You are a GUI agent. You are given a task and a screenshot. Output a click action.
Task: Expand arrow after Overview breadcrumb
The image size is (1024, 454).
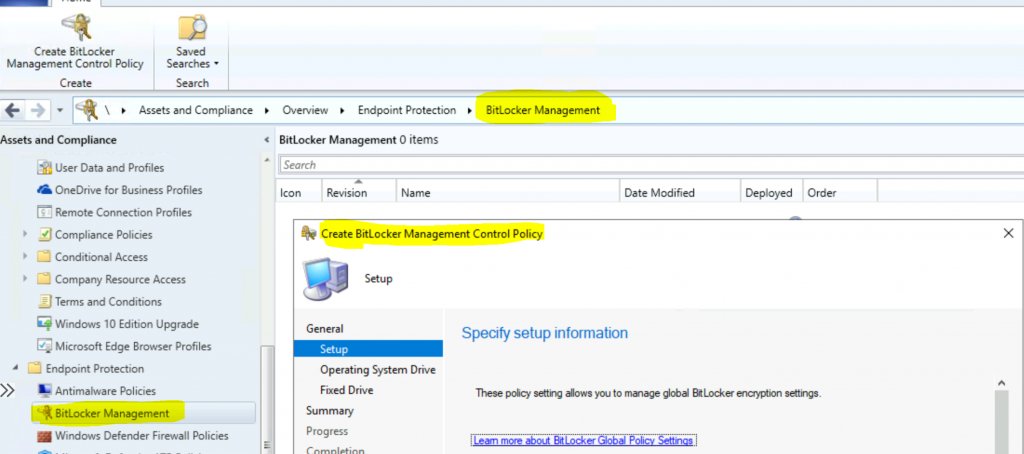(x=342, y=110)
